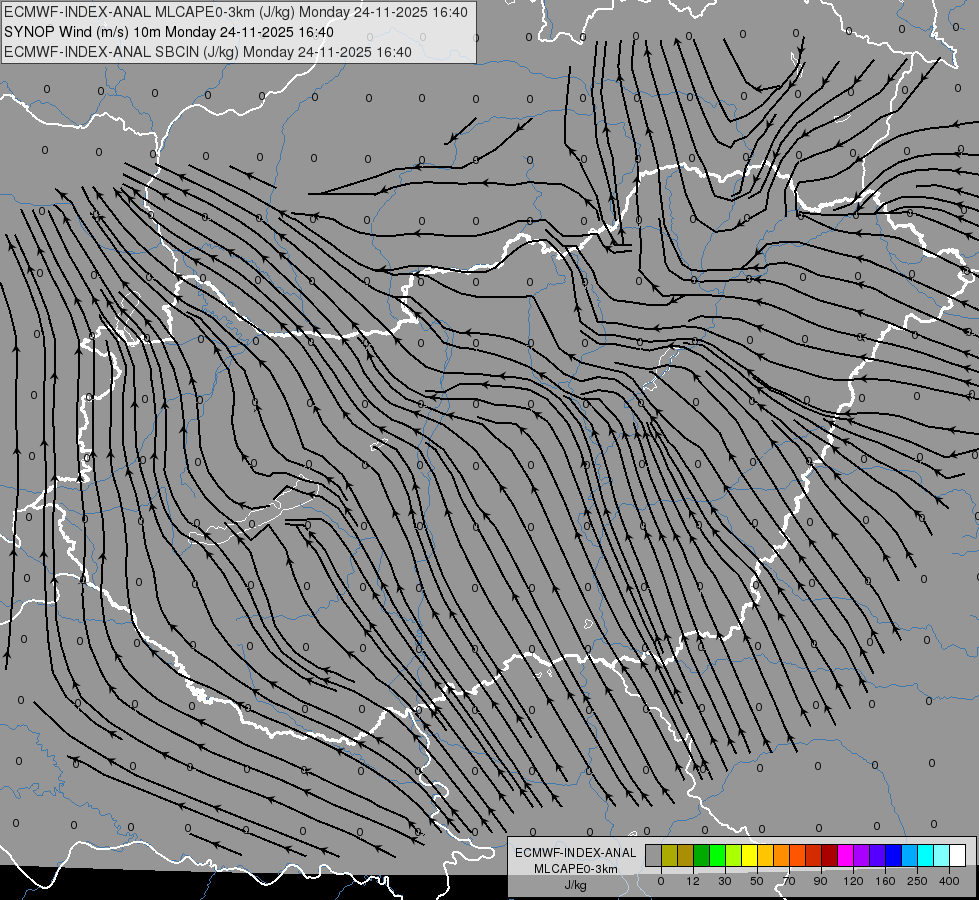Click the legend MLCAPE0-3km label
Image resolution: width=979 pixels, height=900 pixels.
(576, 869)
